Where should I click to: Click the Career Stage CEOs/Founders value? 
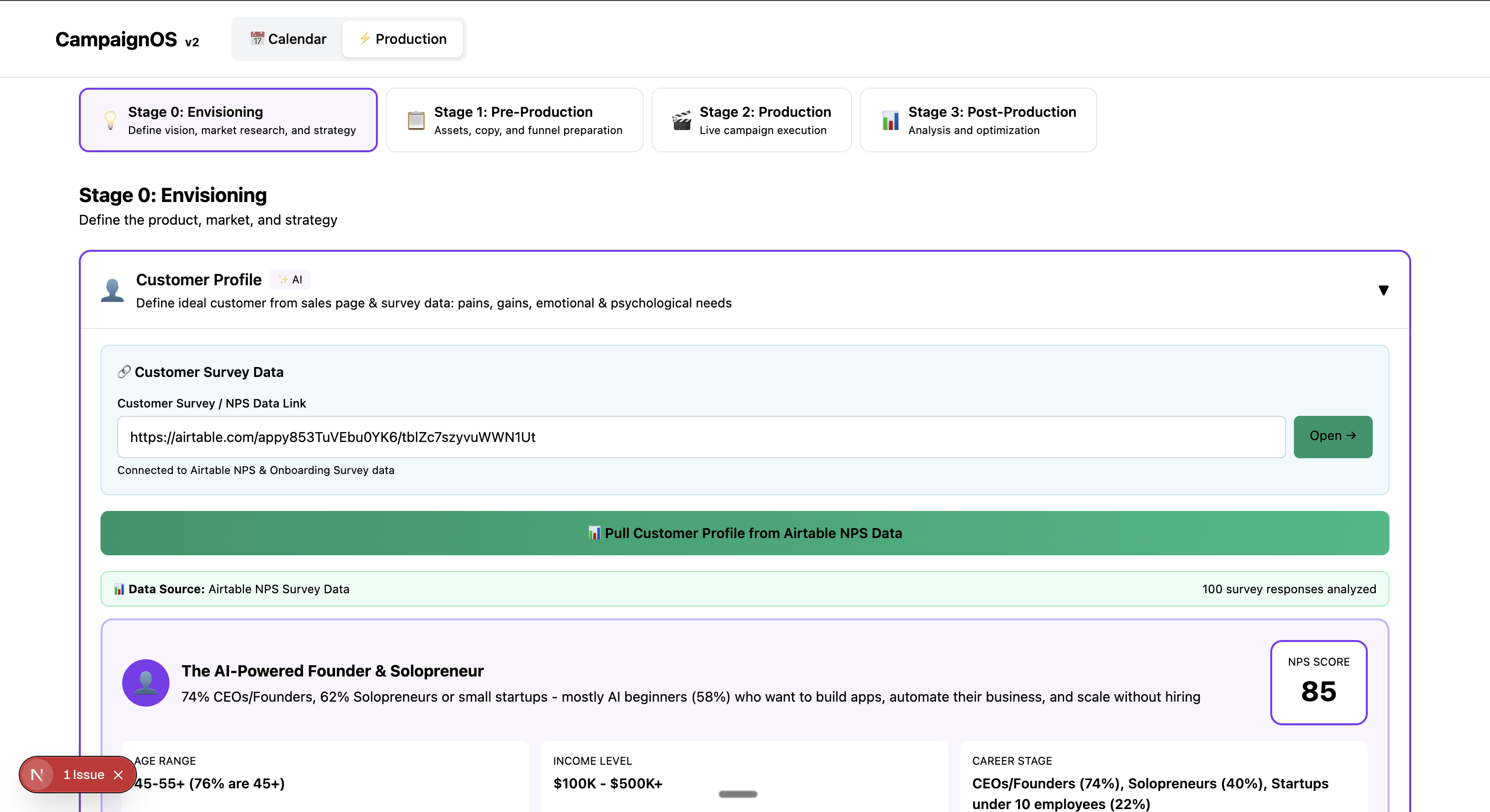[x=1150, y=793]
